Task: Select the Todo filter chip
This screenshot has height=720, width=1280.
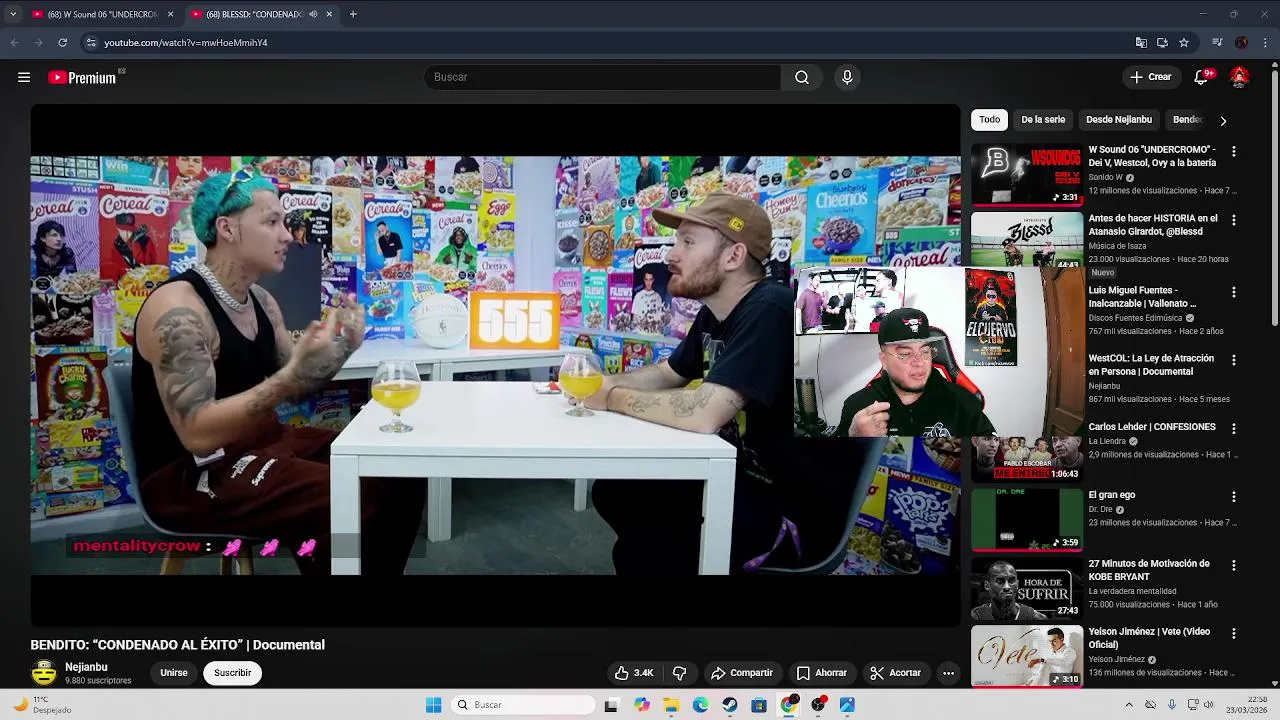Action: 989,120
